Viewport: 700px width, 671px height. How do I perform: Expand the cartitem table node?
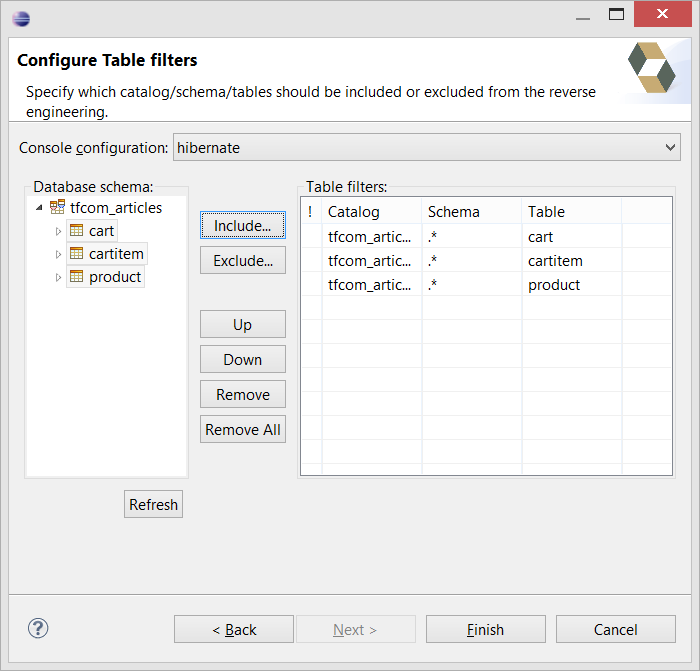[x=58, y=254]
